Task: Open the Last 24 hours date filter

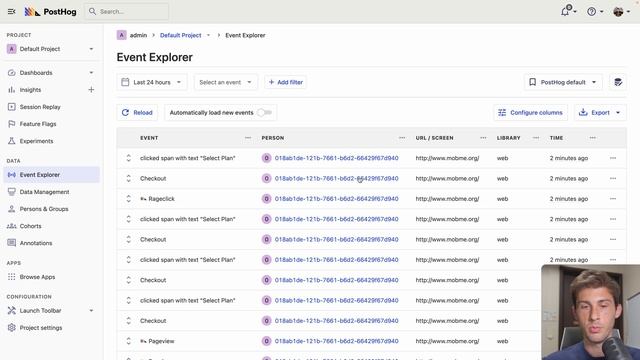Action: pos(152,82)
